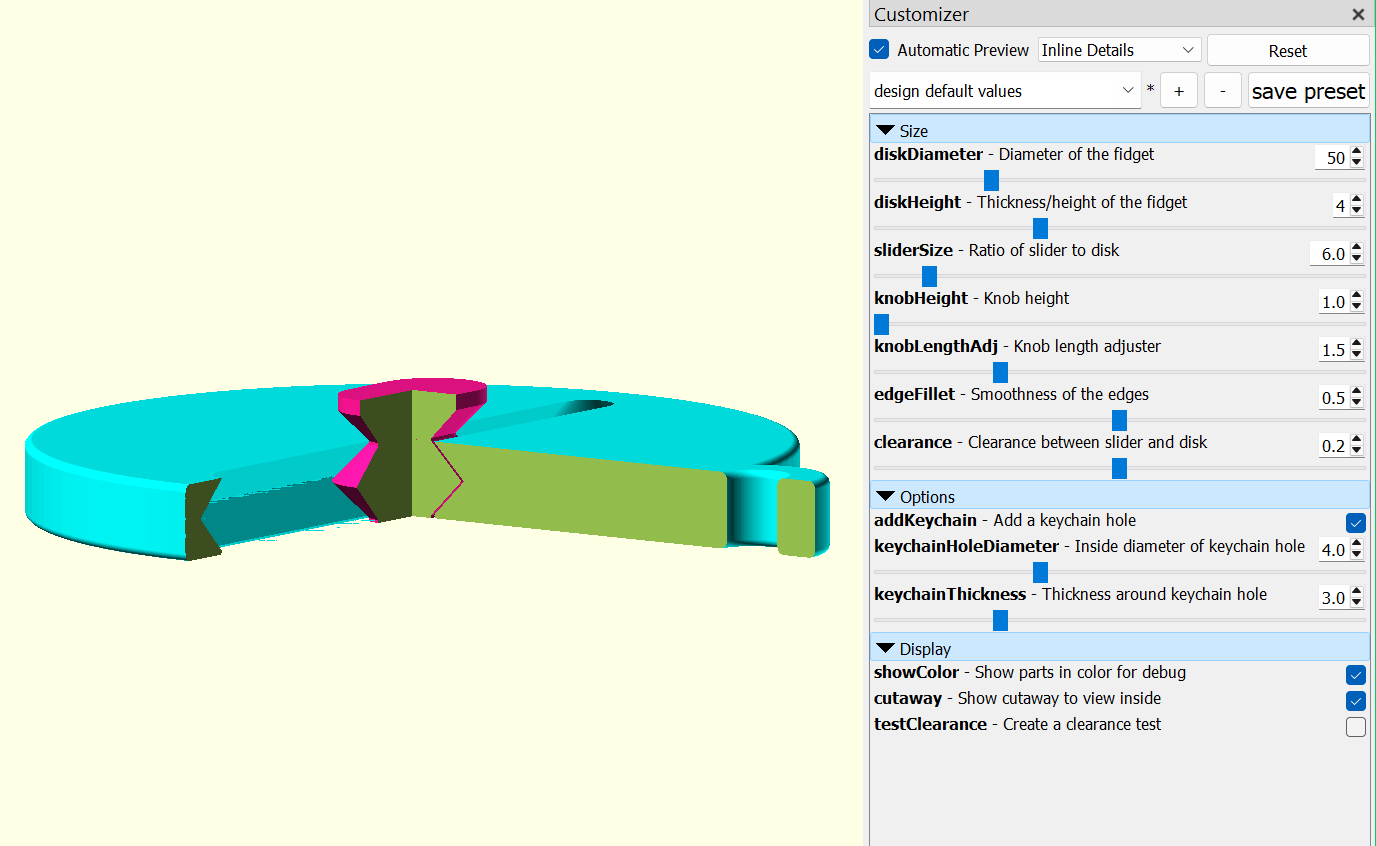Click the clearance value field showing 0.2
Viewport: 1376px width, 846px height.
(x=1333, y=446)
